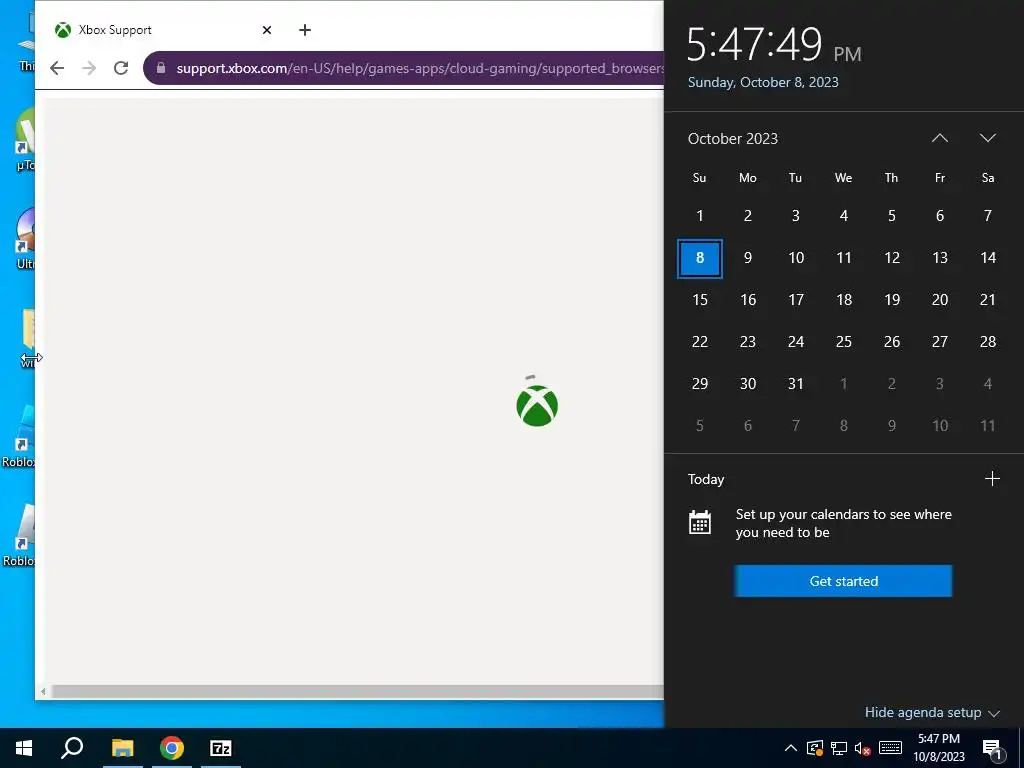The width and height of the screenshot is (1024, 768).
Task: Open taskbar search magnifier
Action: click(72, 748)
